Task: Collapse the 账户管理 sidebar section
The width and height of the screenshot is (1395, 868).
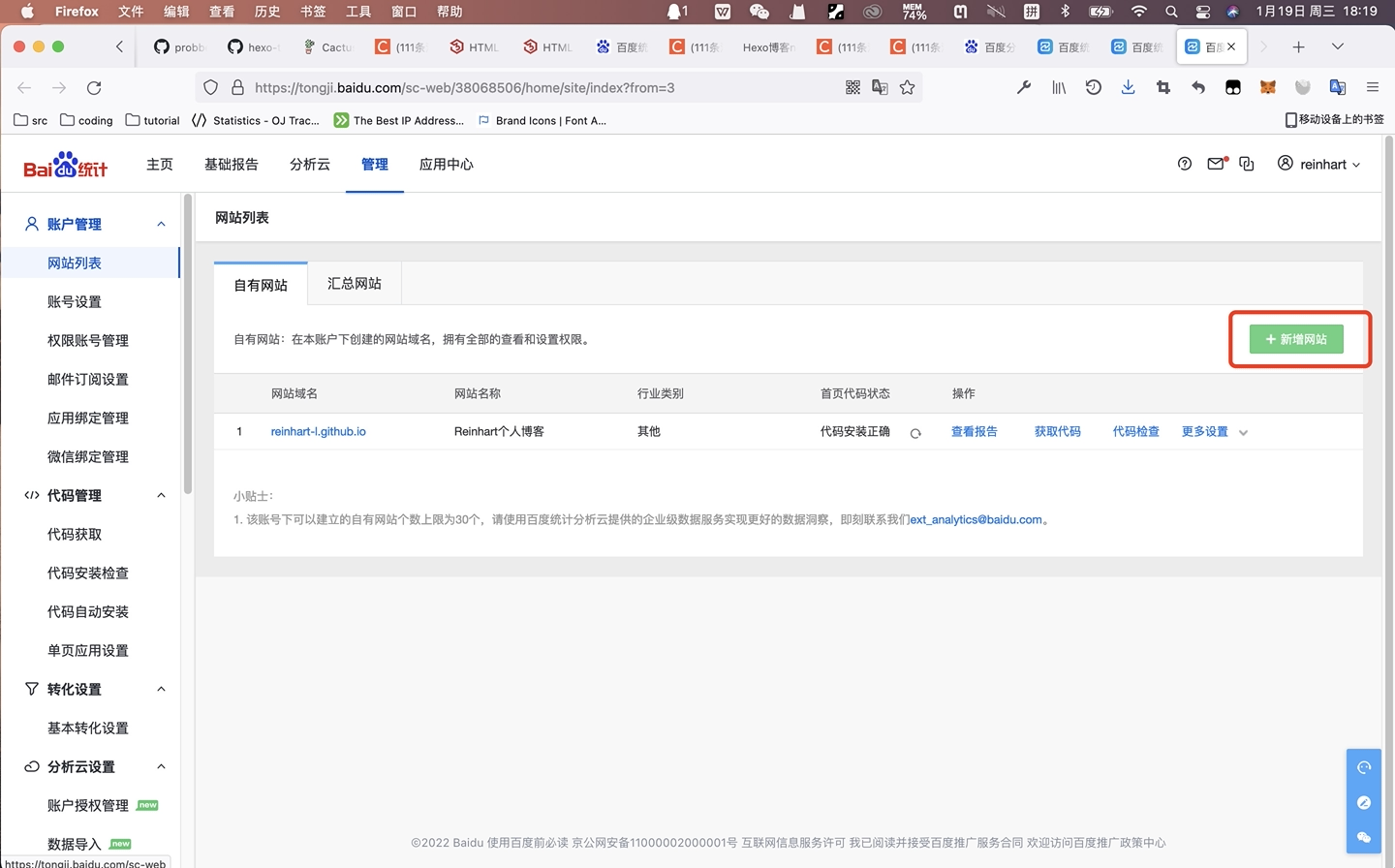Action: click(161, 224)
